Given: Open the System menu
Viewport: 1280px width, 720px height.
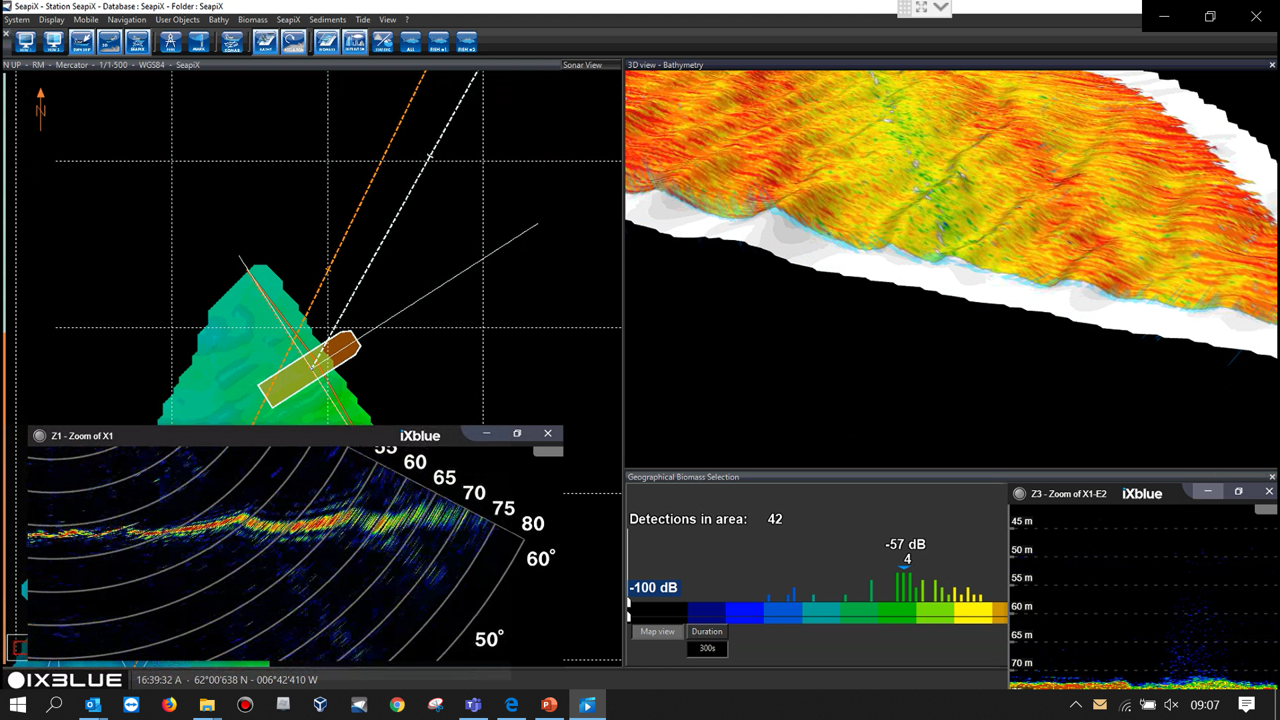Looking at the screenshot, I should click(17, 20).
